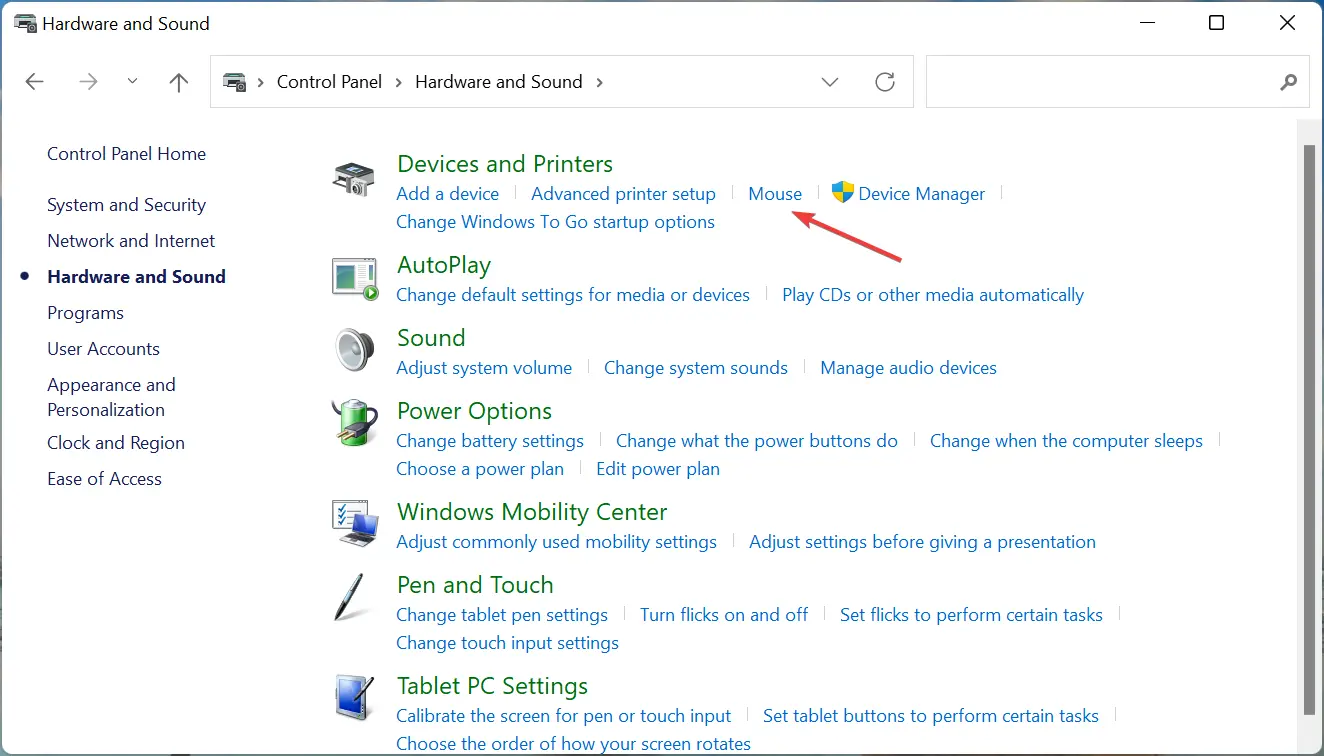Viewport: 1324px width, 756px height.
Task: Click the Control Panel search box
Action: pos(1100,82)
